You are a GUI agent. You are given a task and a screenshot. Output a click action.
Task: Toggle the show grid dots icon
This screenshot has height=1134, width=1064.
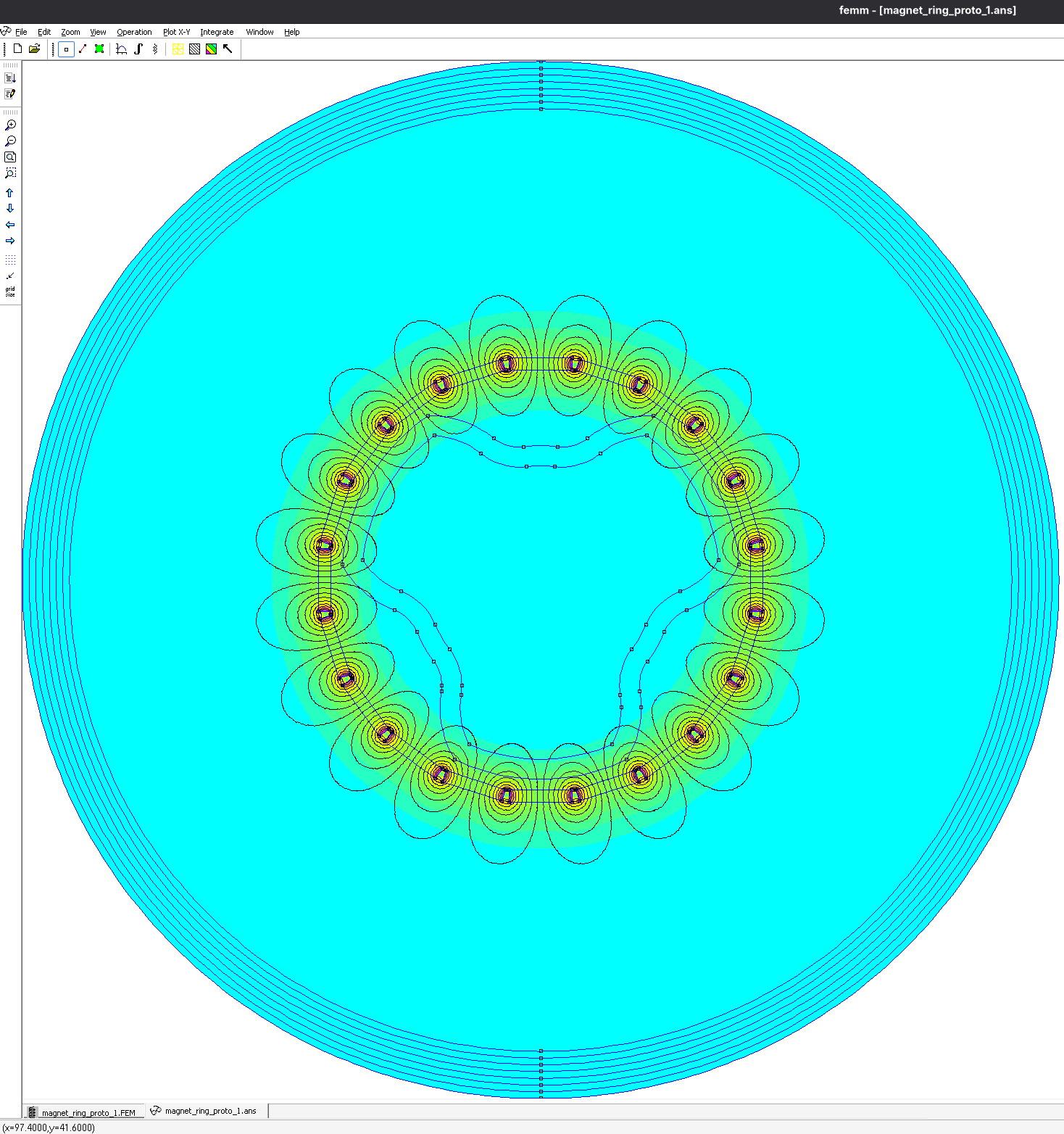click(x=10, y=260)
